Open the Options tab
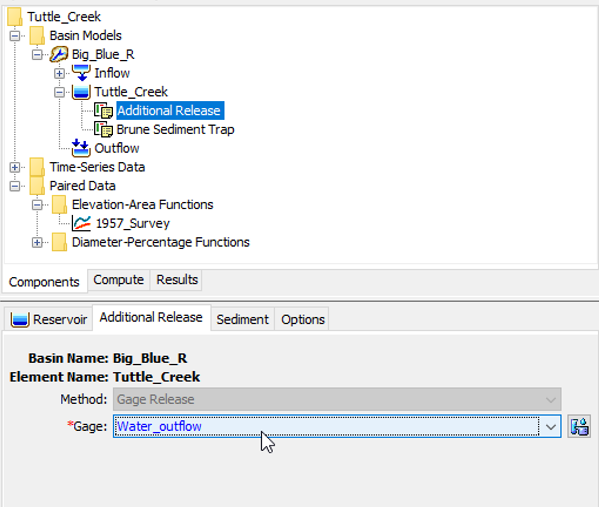The image size is (599, 507). [303, 319]
